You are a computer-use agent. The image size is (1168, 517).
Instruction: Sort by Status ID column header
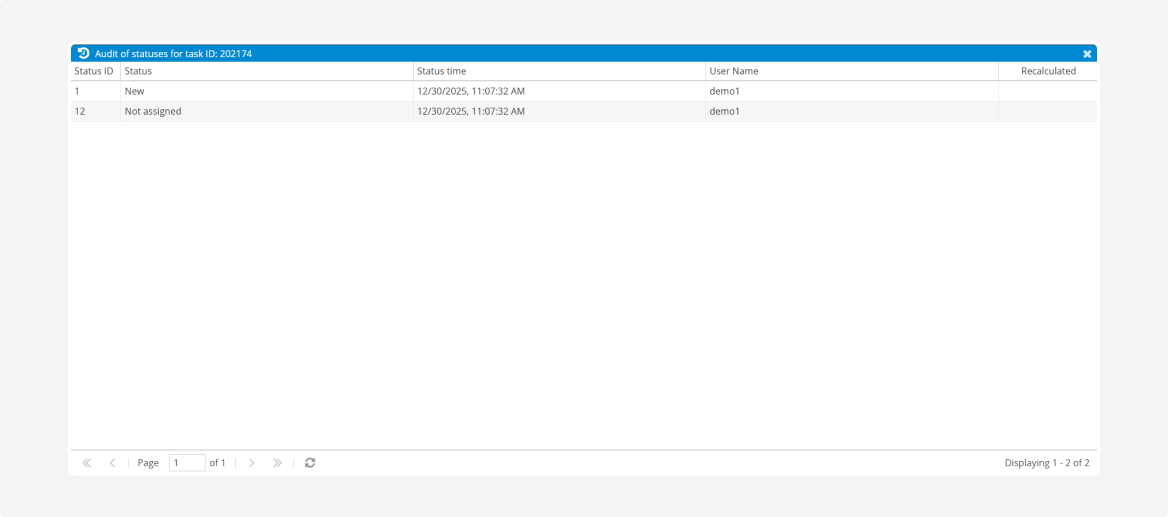tap(94, 71)
